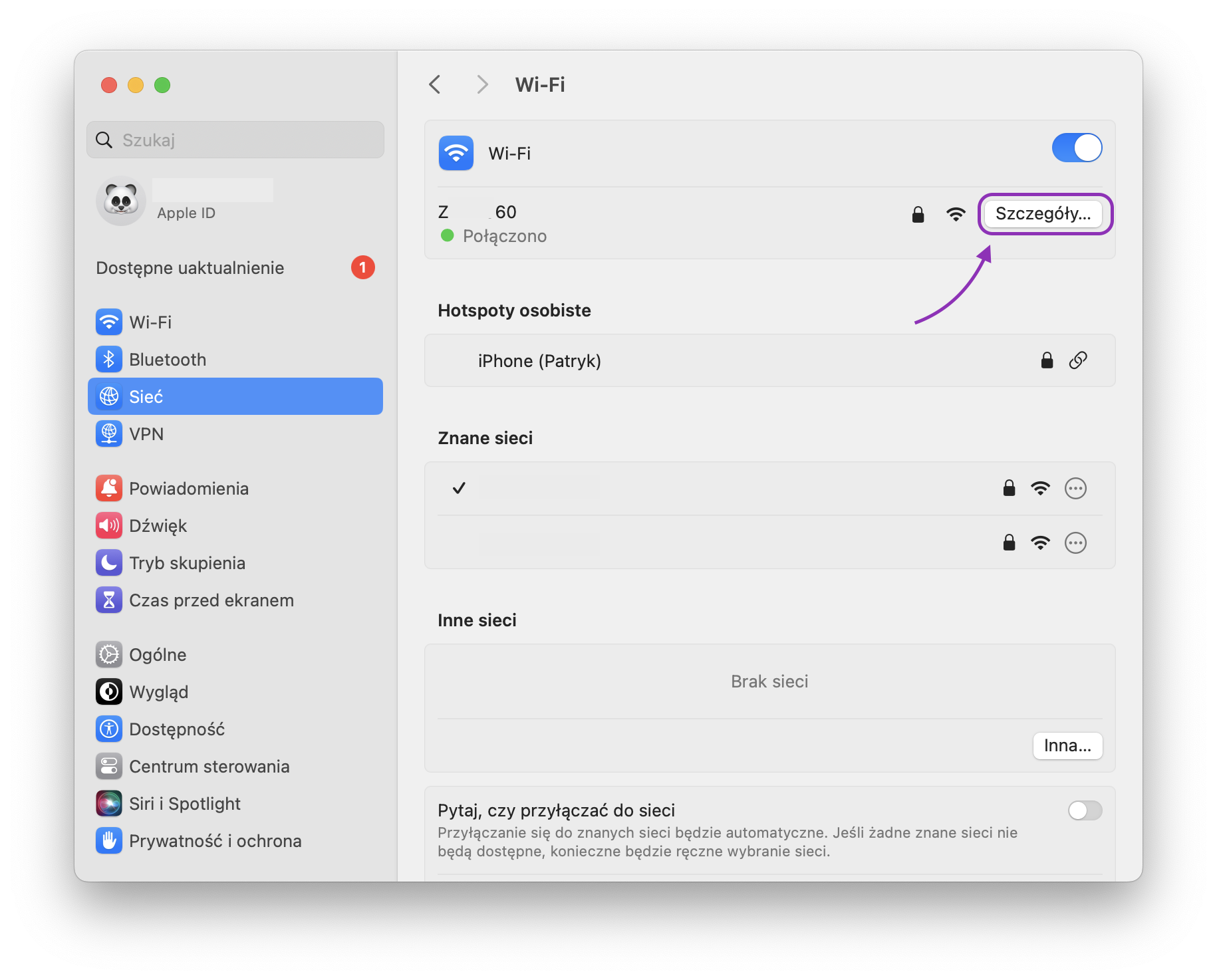Click the Czas przed ekranem hourglass icon

pyautogui.click(x=109, y=600)
